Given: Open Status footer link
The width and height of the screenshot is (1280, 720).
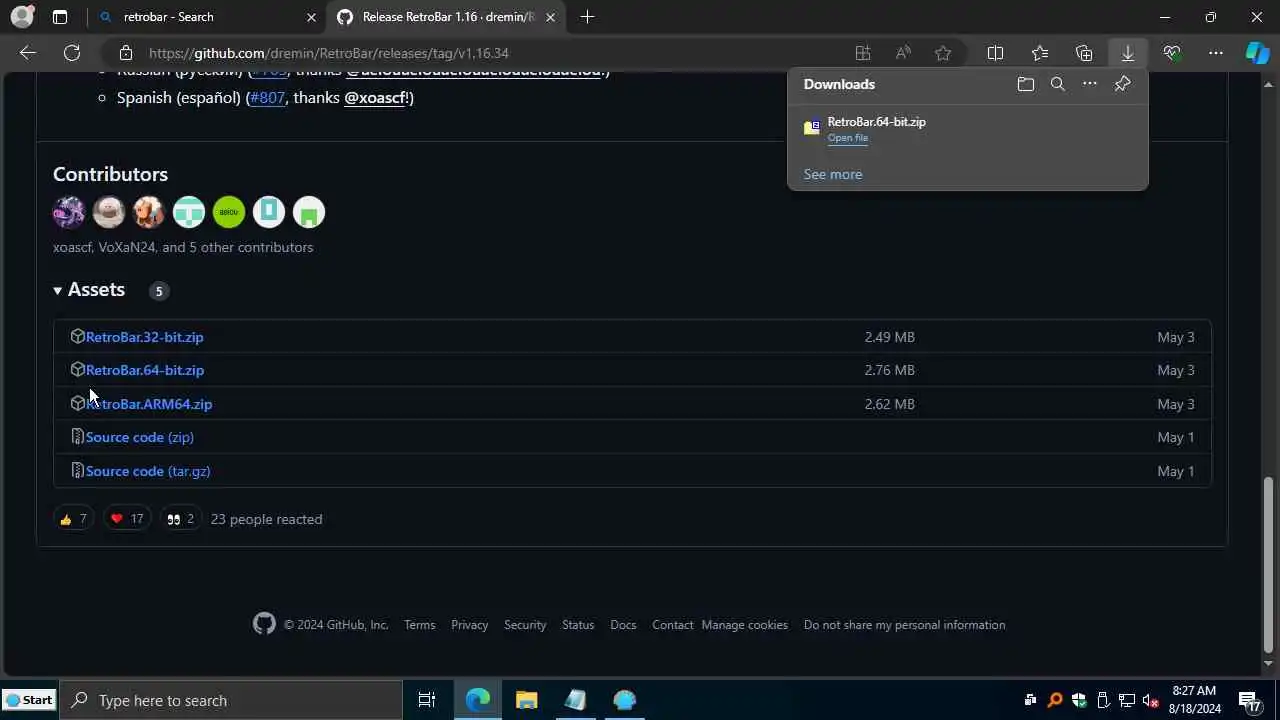Looking at the screenshot, I should (578, 625).
